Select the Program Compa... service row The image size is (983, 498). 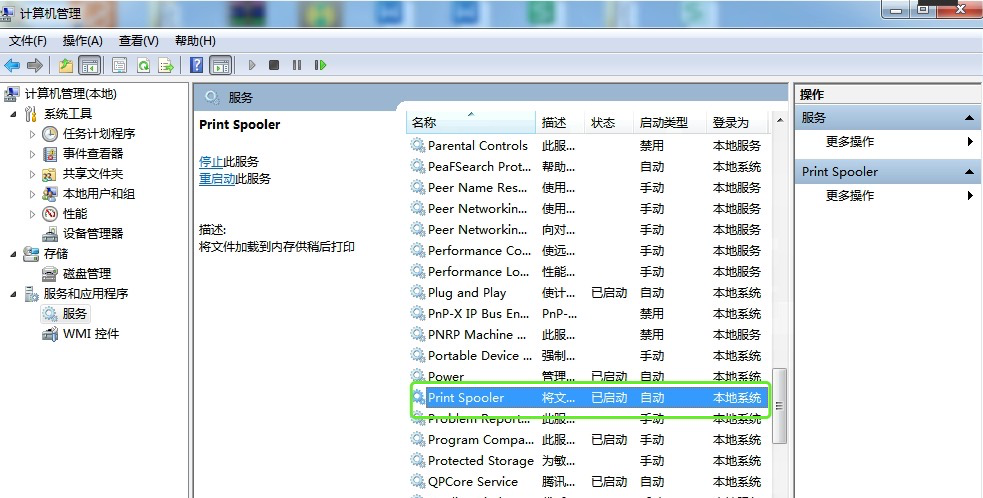pyautogui.click(x=588, y=440)
